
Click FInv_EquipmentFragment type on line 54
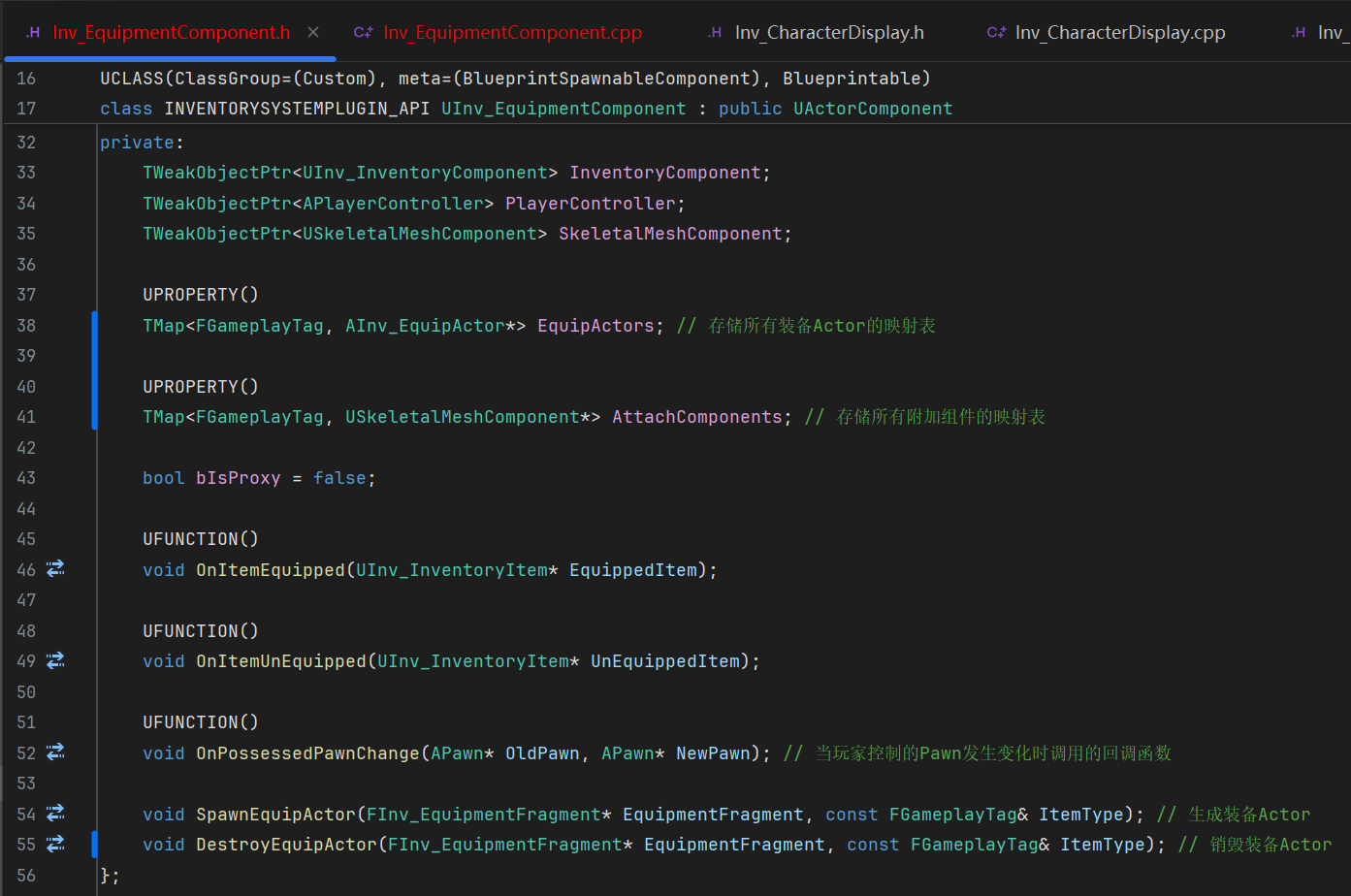click(x=484, y=815)
